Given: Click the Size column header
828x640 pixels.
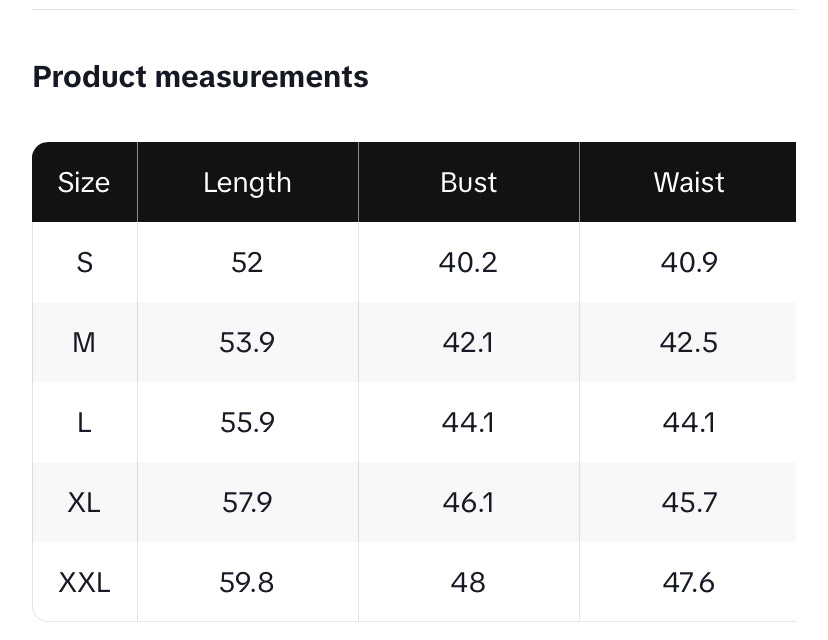Looking at the screenshot, I should pyautogui.click(x=84, y=182).
